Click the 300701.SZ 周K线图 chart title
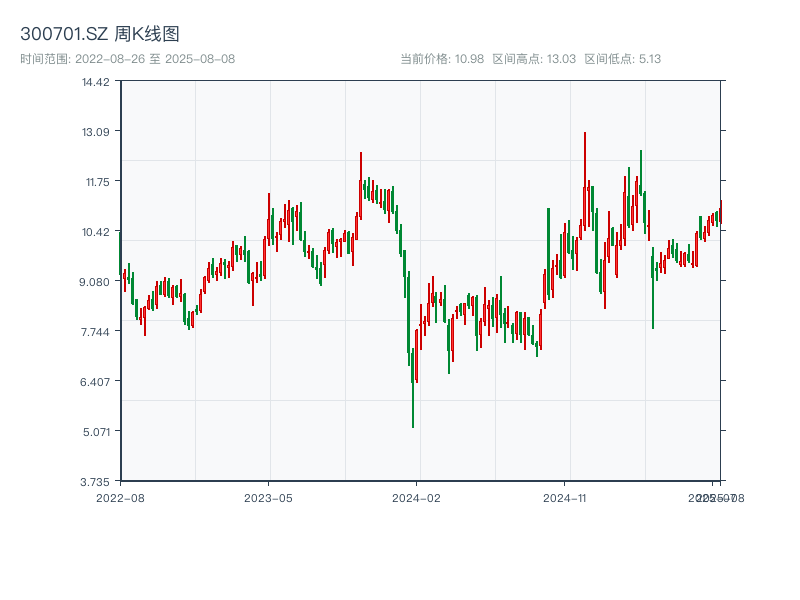Image resolution: width=800 pixels, height=600 pixels. pyautogui.click(x=100, y=34)
